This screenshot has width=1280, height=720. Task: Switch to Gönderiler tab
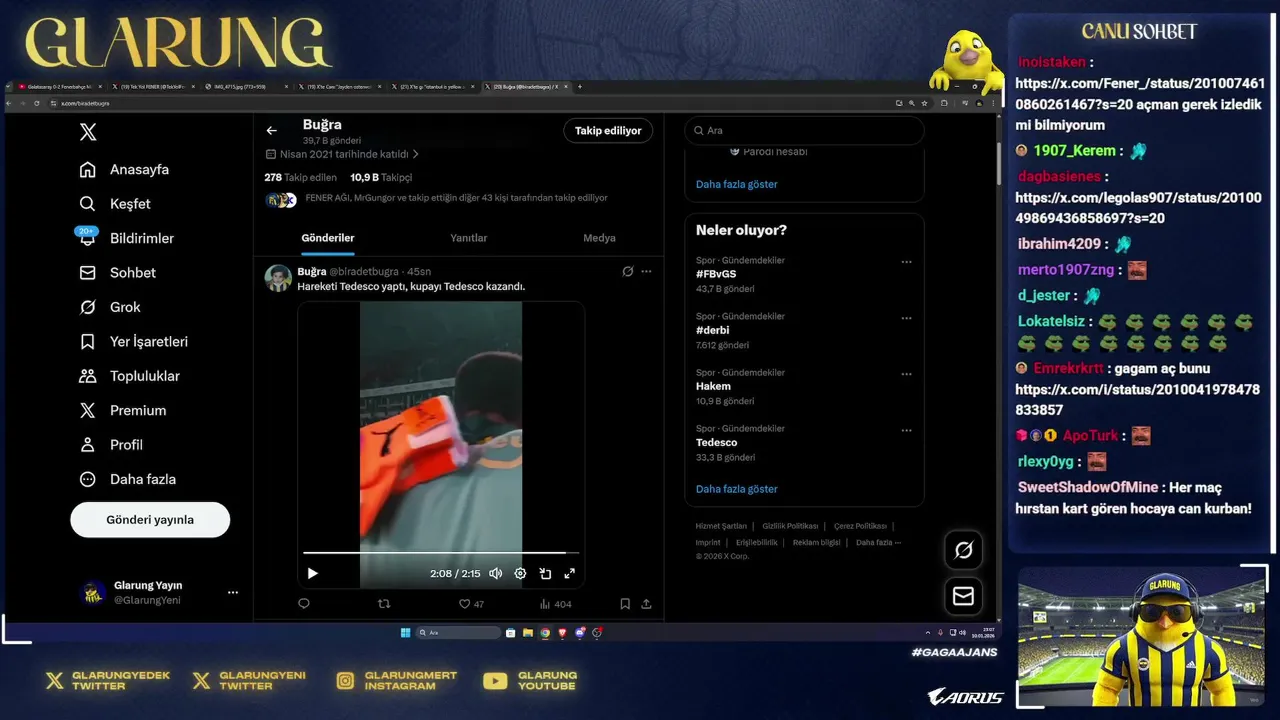328,238
